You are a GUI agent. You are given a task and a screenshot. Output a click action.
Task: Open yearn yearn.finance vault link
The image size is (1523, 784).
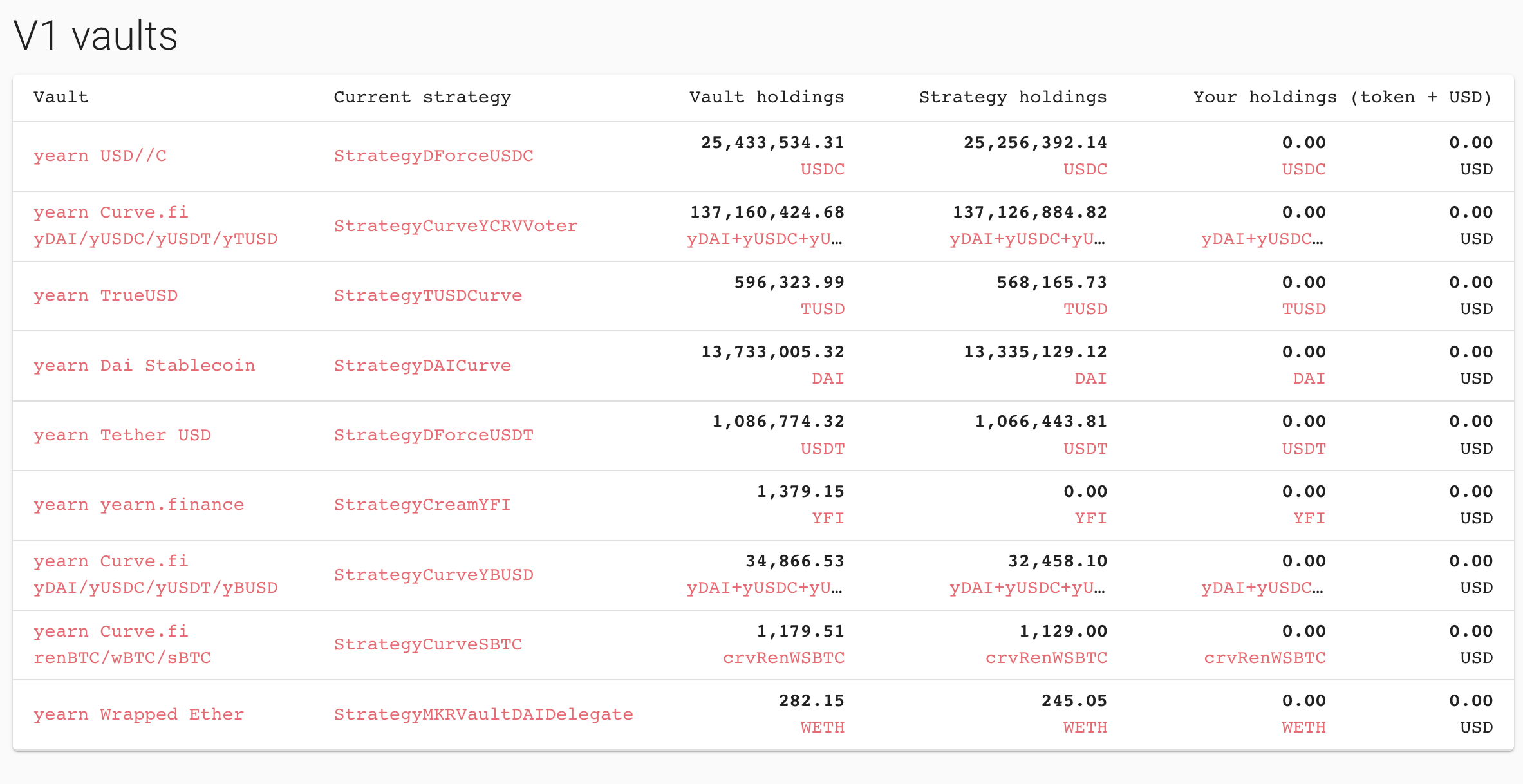139,505
